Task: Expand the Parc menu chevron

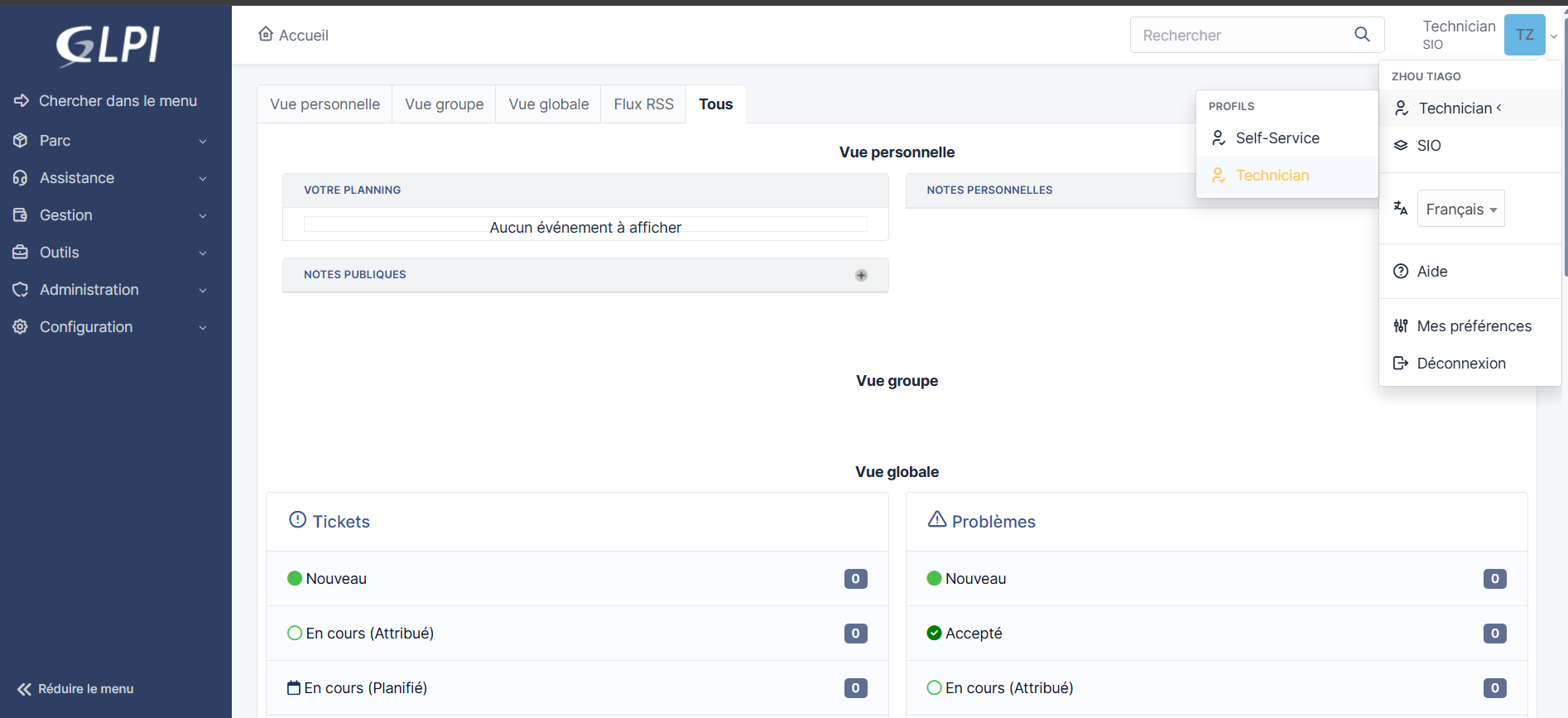Action: click(x=203, y=142)
